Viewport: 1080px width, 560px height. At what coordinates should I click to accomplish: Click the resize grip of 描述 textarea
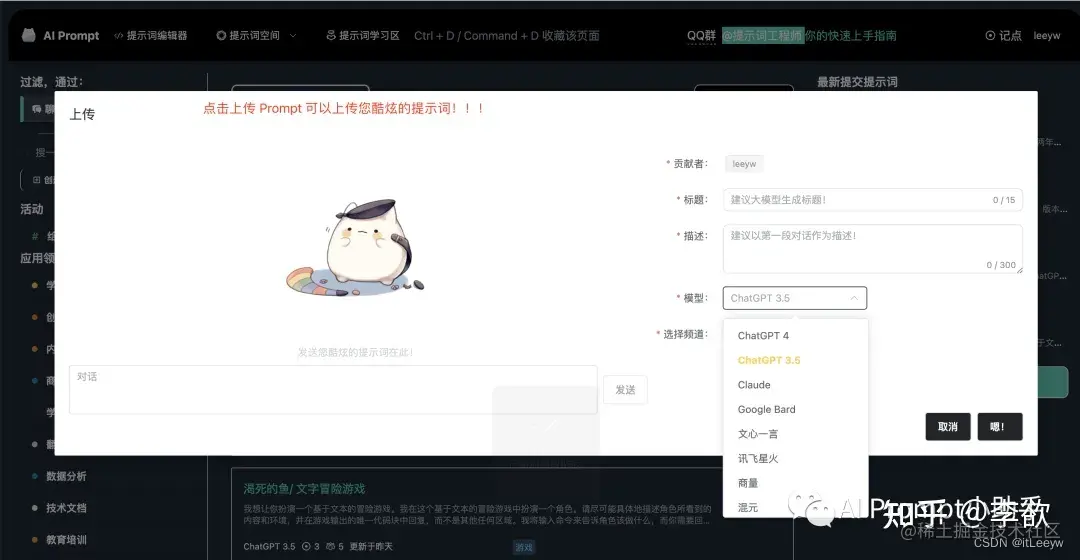(x=1019, y=270)
